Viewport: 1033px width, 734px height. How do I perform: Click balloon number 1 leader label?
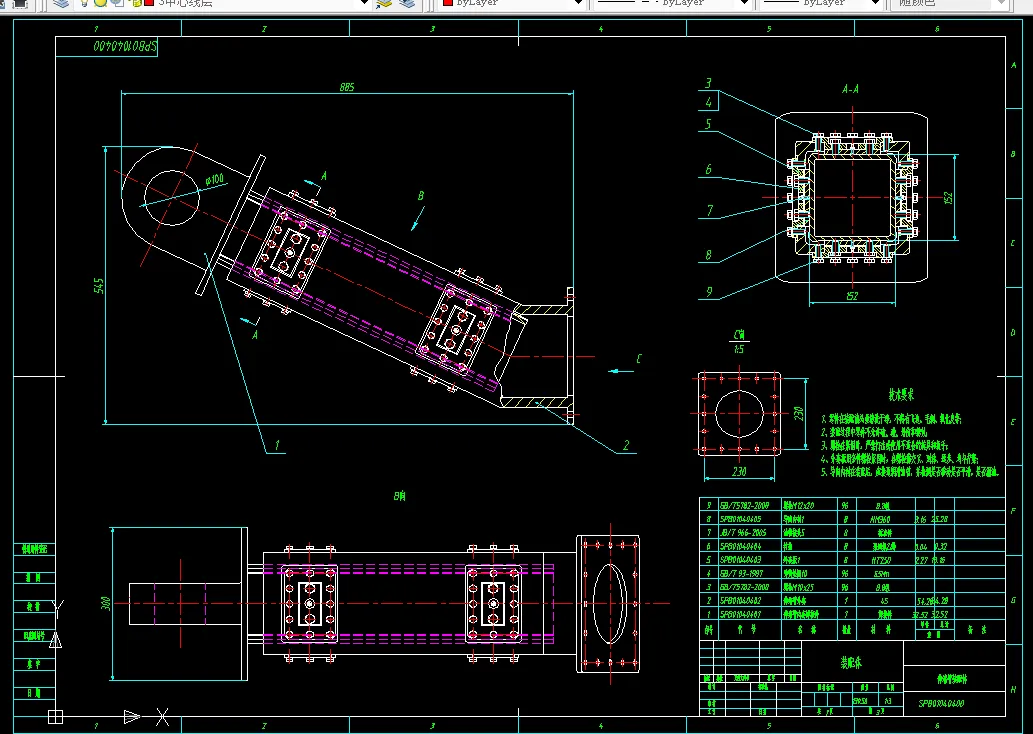point(277,445)
